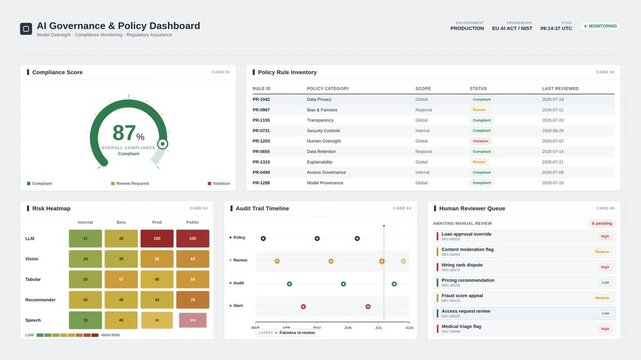
Task: Open the Fraud score appeal queue item
Action: coord(524,298)
